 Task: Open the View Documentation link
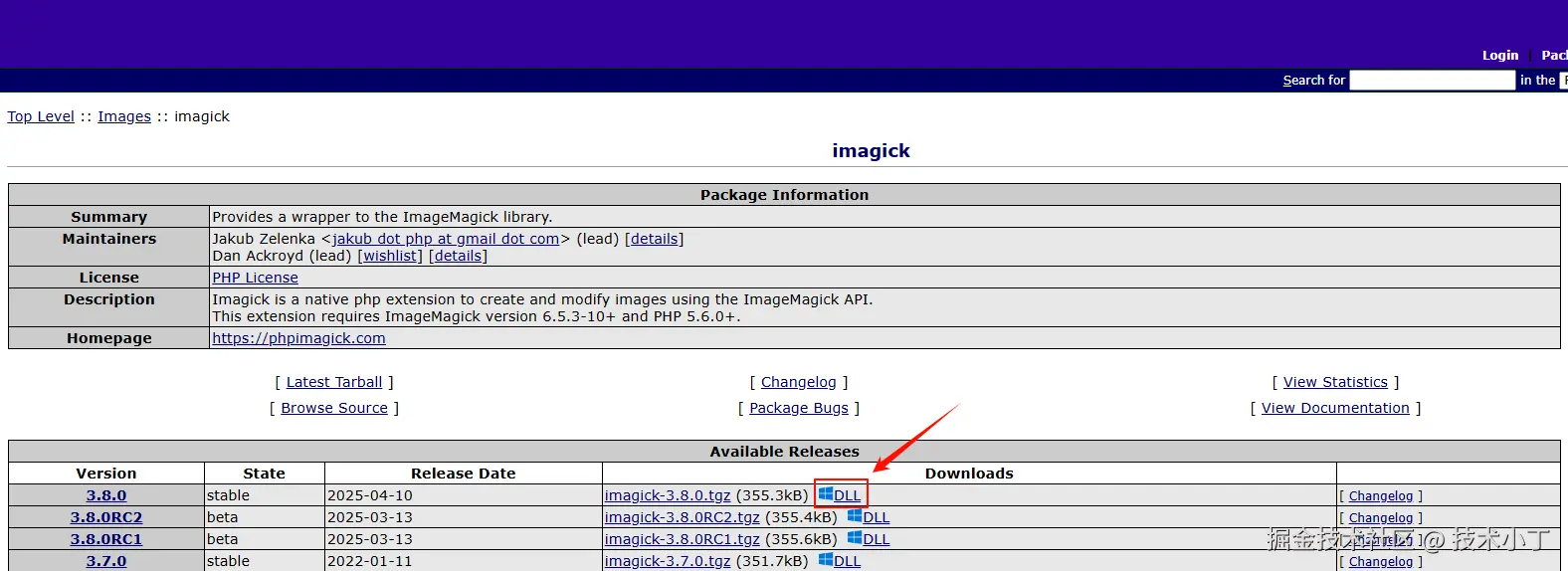click(1335, 408)
